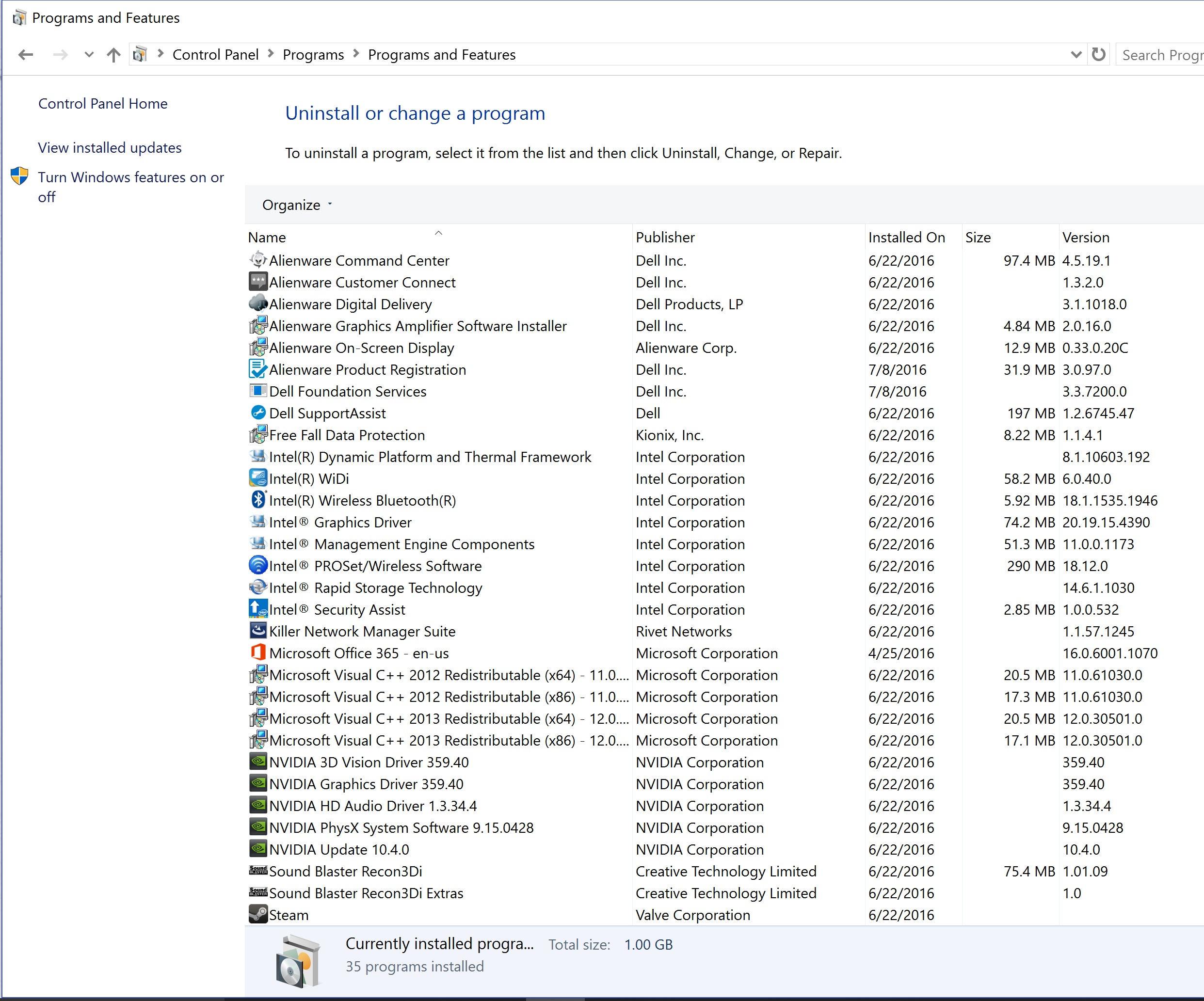Open Control Panel Home link
Viewport: 1204px width, 1001px height.
tap(103, 104)
